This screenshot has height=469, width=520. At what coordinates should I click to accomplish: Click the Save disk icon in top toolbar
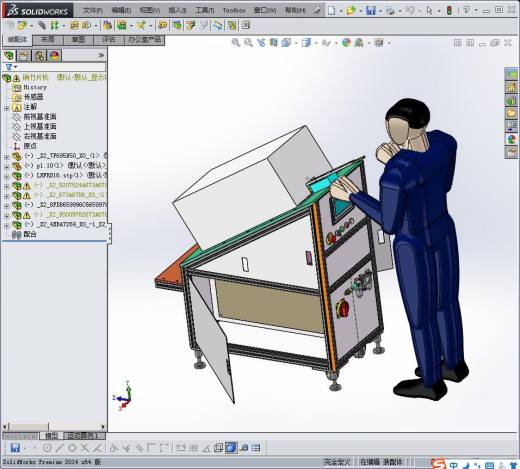coord(371,11)
